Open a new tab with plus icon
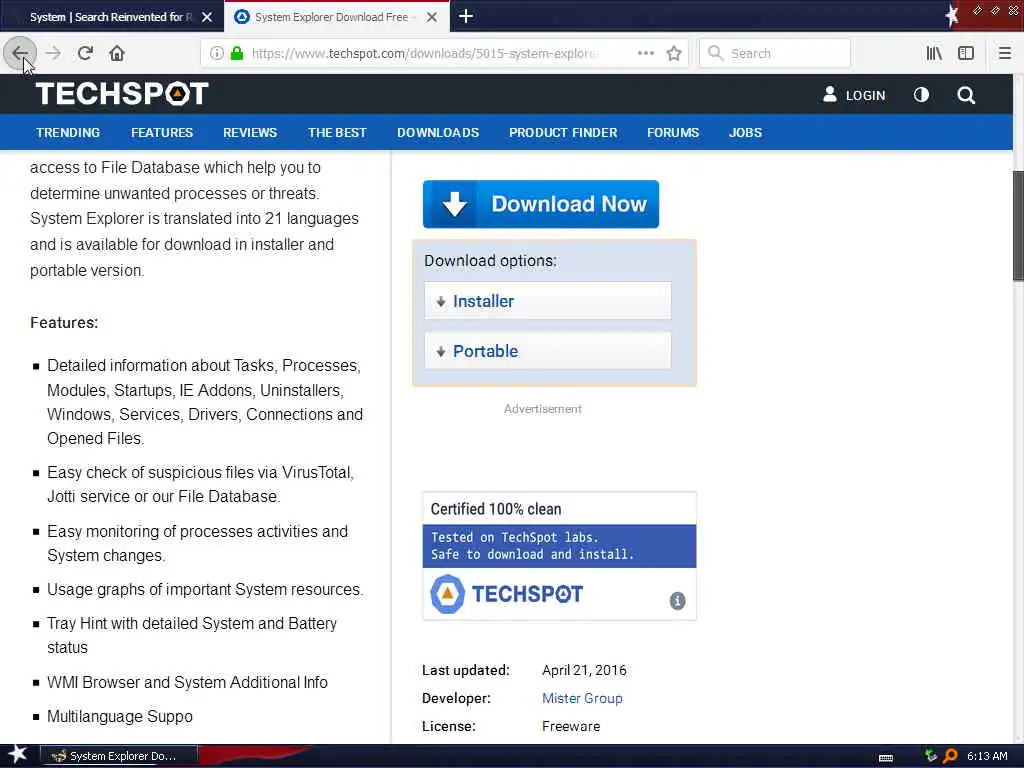 click(466, 16)
